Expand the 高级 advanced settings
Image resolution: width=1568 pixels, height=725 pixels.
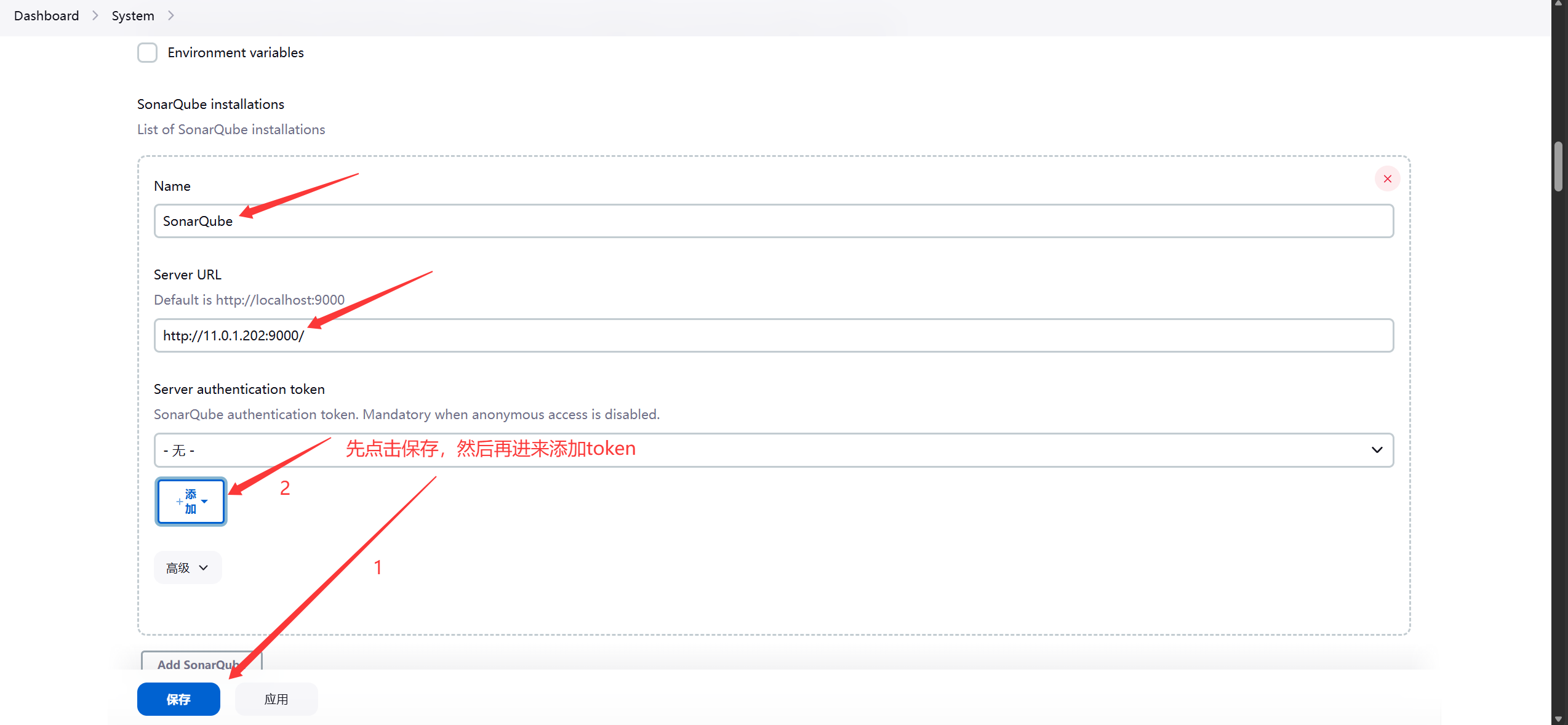[188, 567]
